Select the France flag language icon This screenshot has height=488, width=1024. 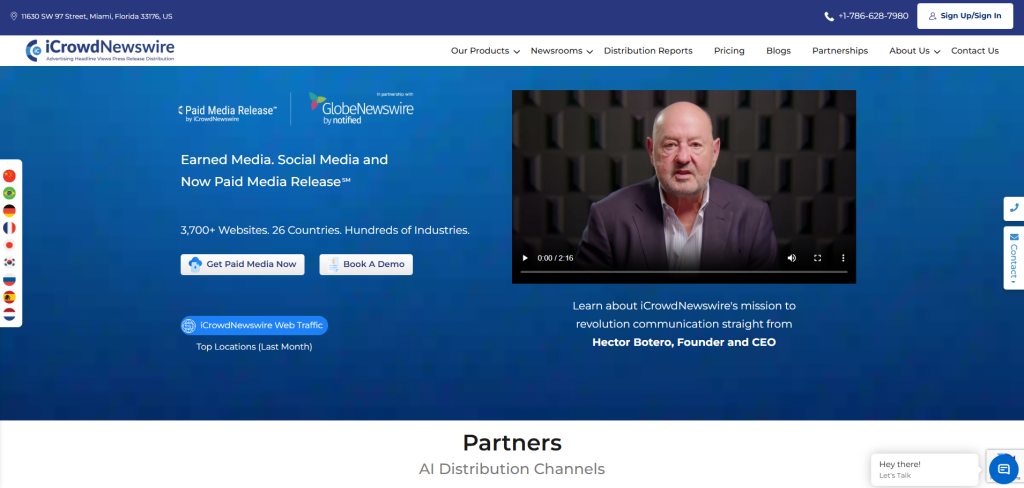pos(9,228)
